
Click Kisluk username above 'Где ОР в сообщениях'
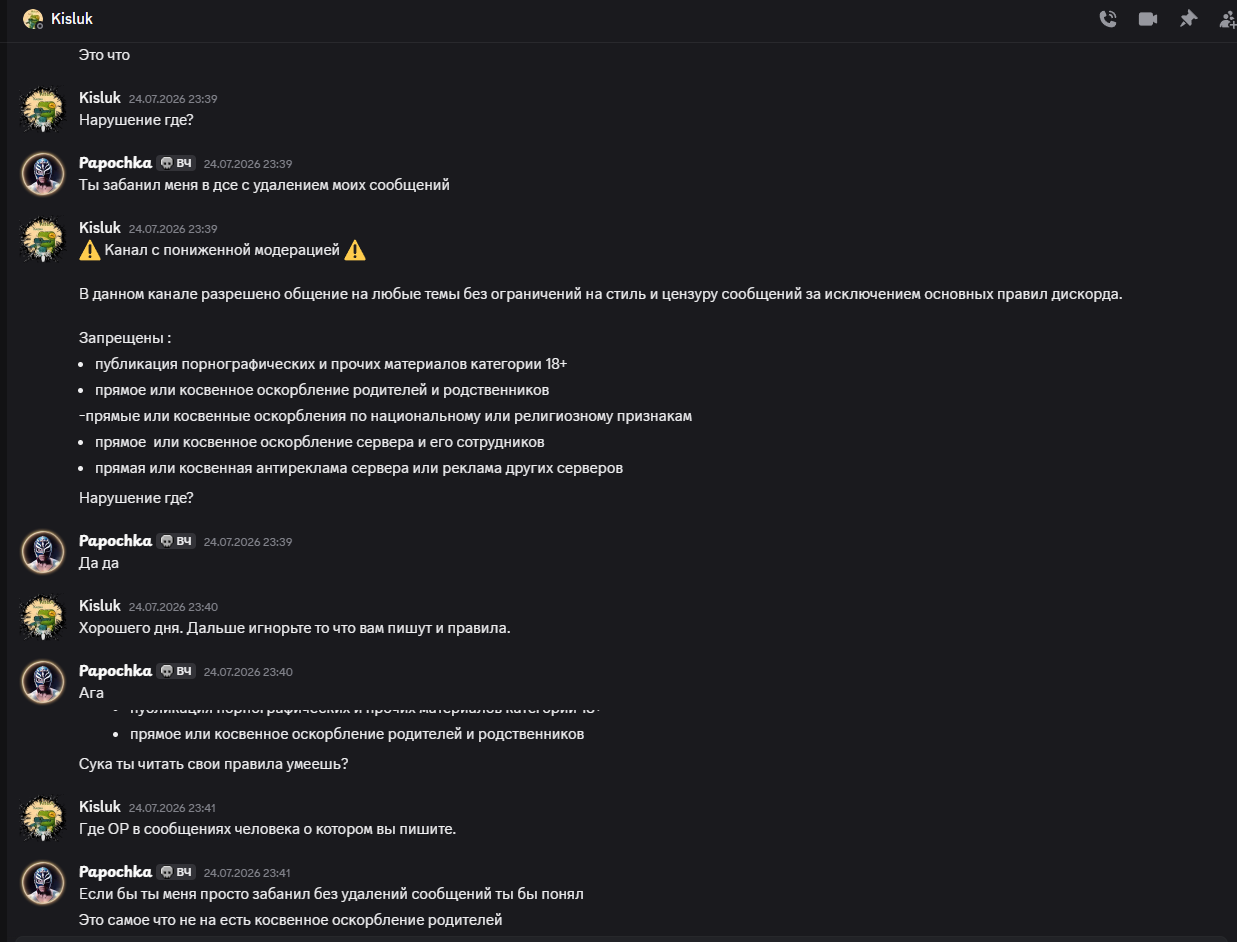click(99, 807)
